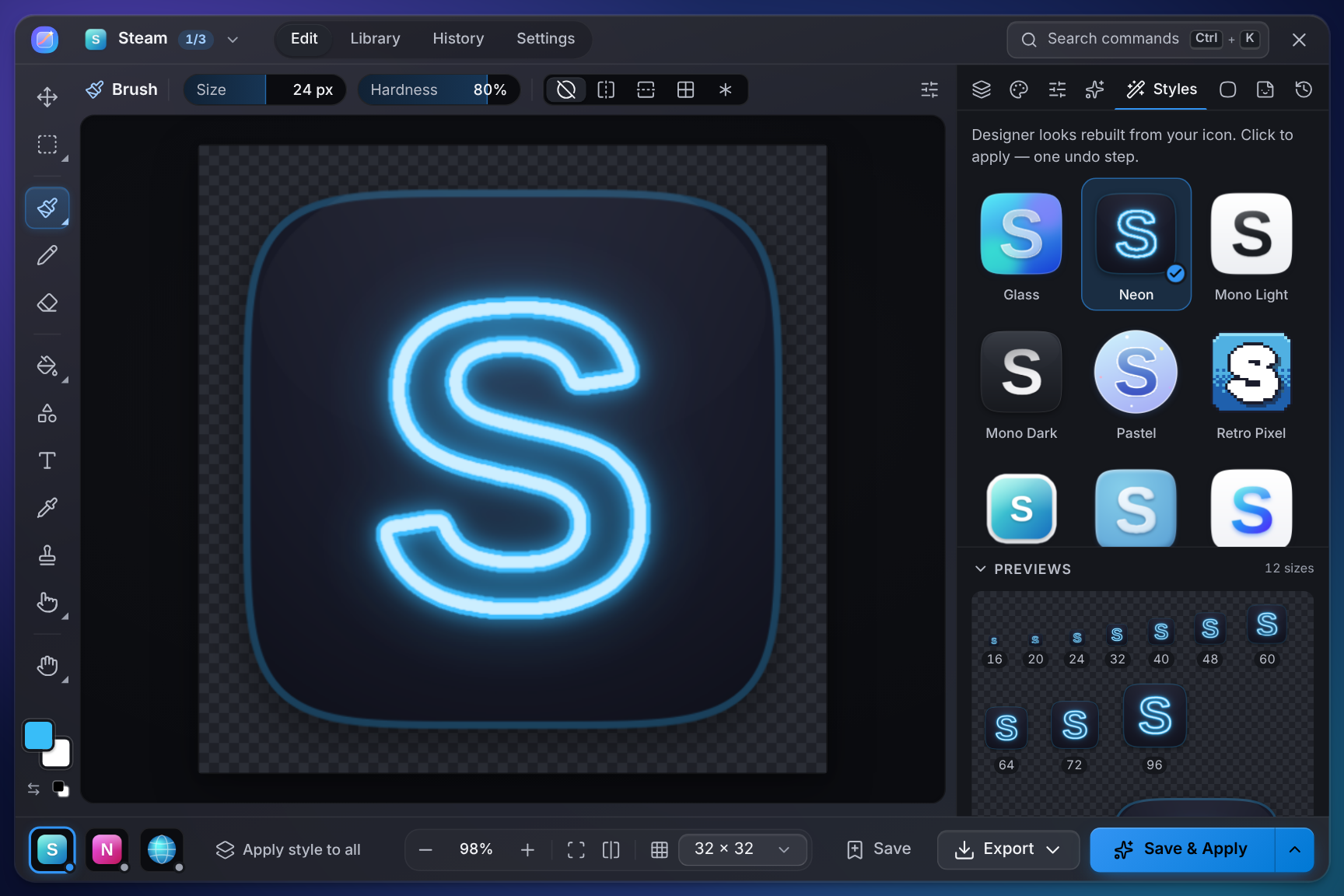Select the Shapes tool
This screenshot has width=1344, height=896.
[47, 413]
